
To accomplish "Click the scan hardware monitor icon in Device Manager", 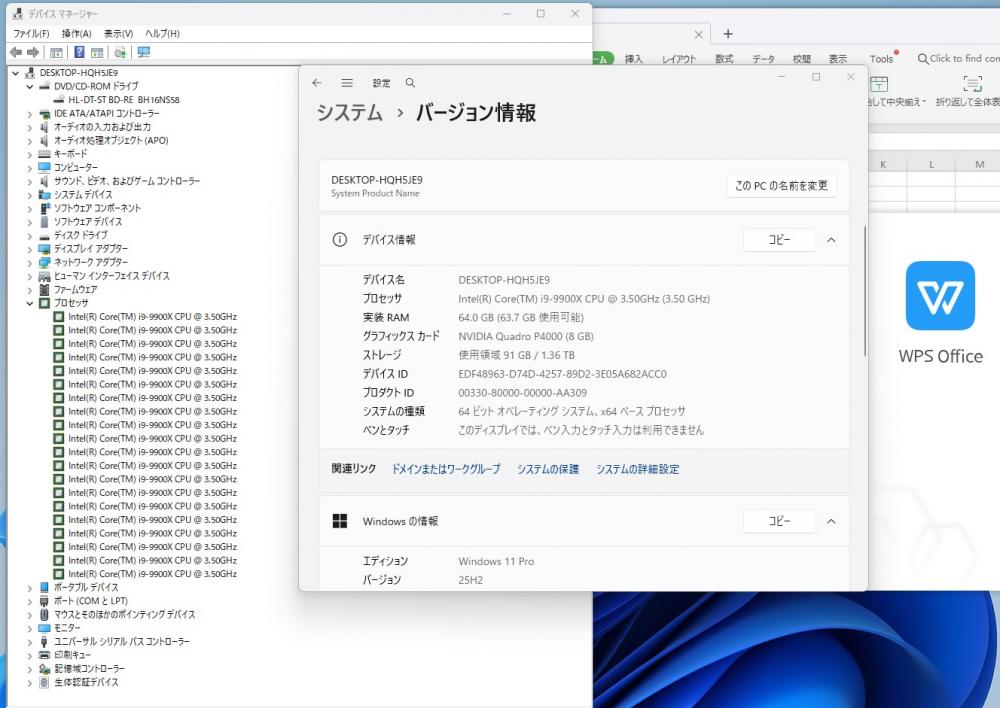I will (x=143, y=52).
